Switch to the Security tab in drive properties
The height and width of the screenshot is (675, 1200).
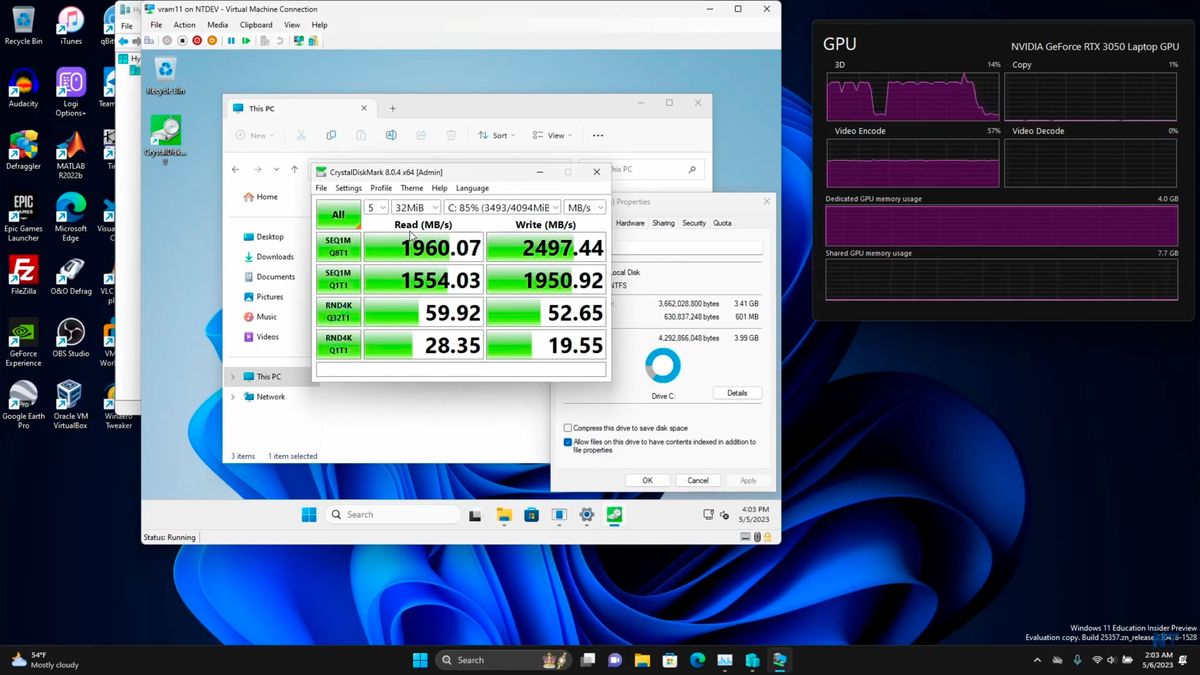coord(694,223)
